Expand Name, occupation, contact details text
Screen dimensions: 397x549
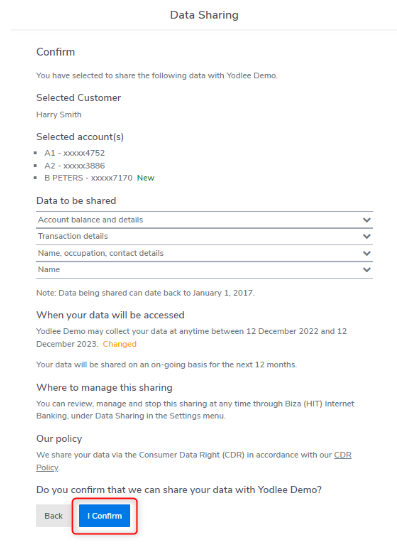[x=100, y=253]
